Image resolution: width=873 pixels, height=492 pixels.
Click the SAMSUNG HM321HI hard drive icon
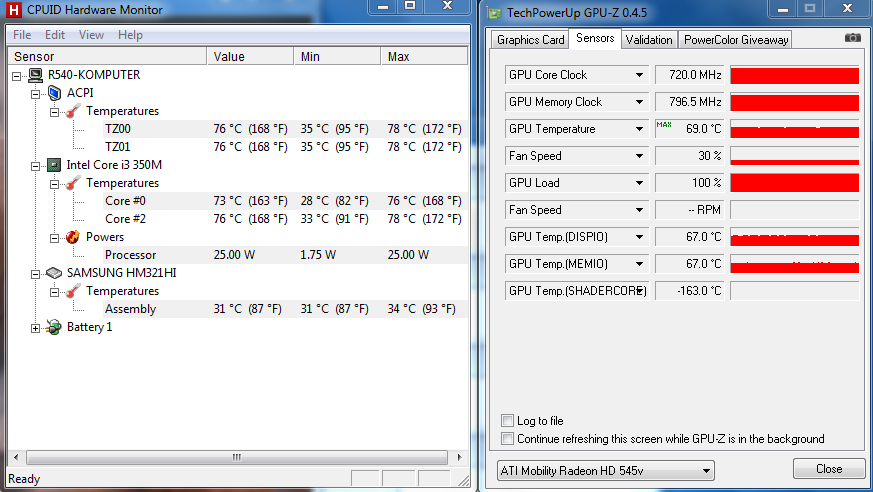(54, 273)
